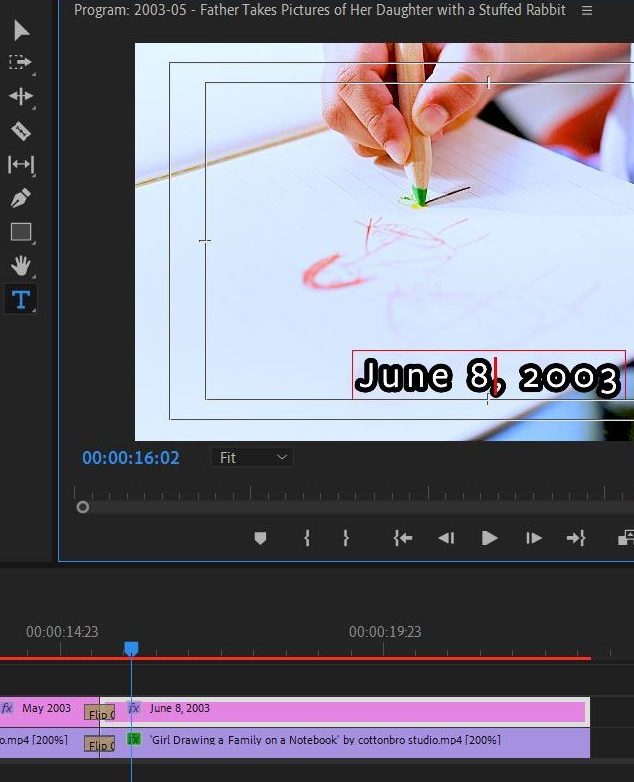This screenshot has height=782, width=634.
Task: Click the Add Marker button
Action: point(260,538)
